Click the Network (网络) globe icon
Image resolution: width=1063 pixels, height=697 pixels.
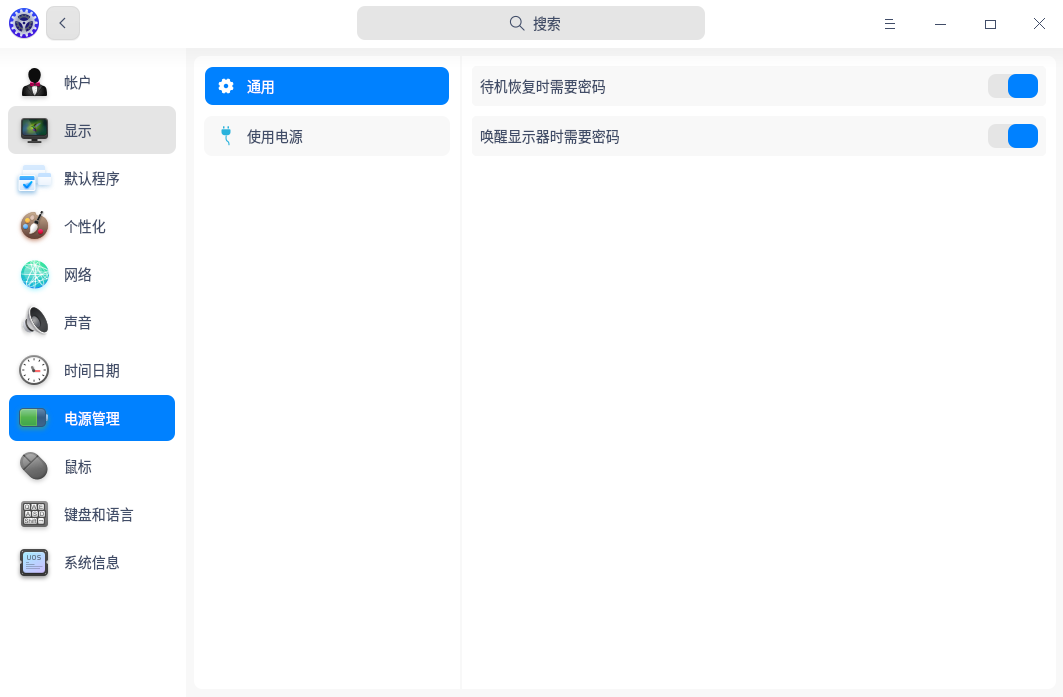point(34,275)
